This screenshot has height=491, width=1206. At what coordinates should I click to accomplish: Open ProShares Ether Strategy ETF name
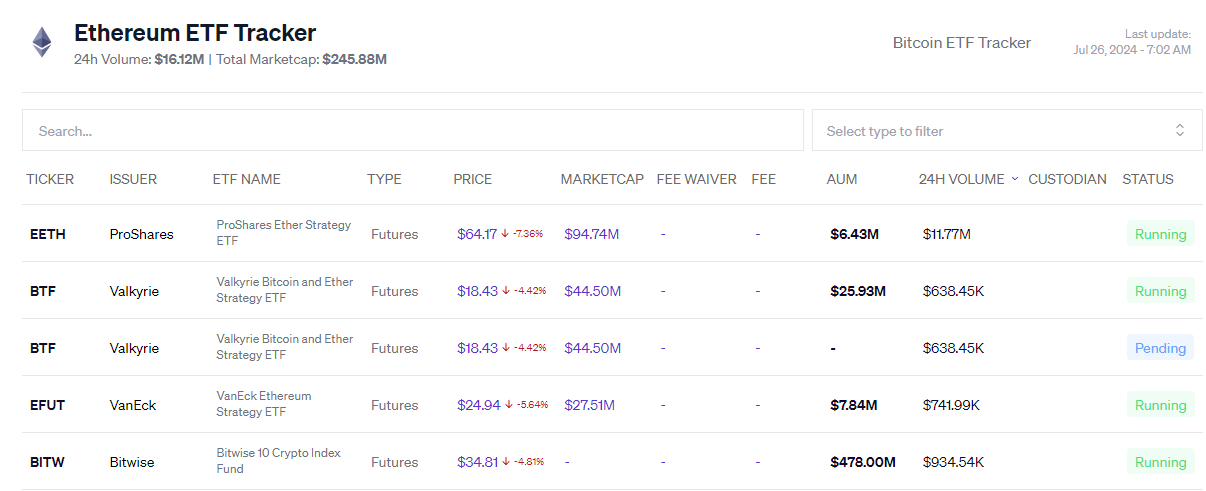click(284, 233)
